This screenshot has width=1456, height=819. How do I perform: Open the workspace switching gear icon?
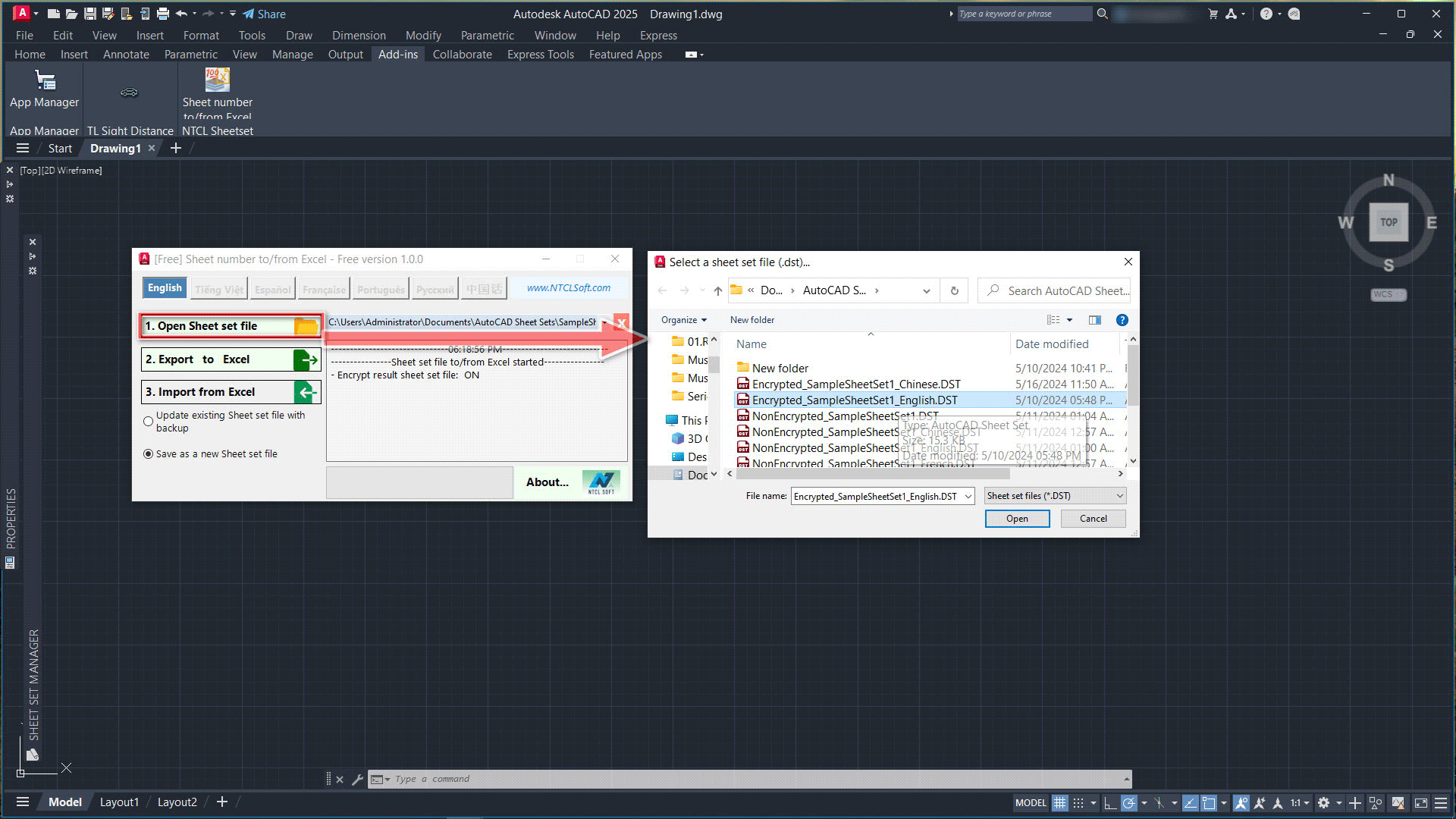(x=1323, y=802)
